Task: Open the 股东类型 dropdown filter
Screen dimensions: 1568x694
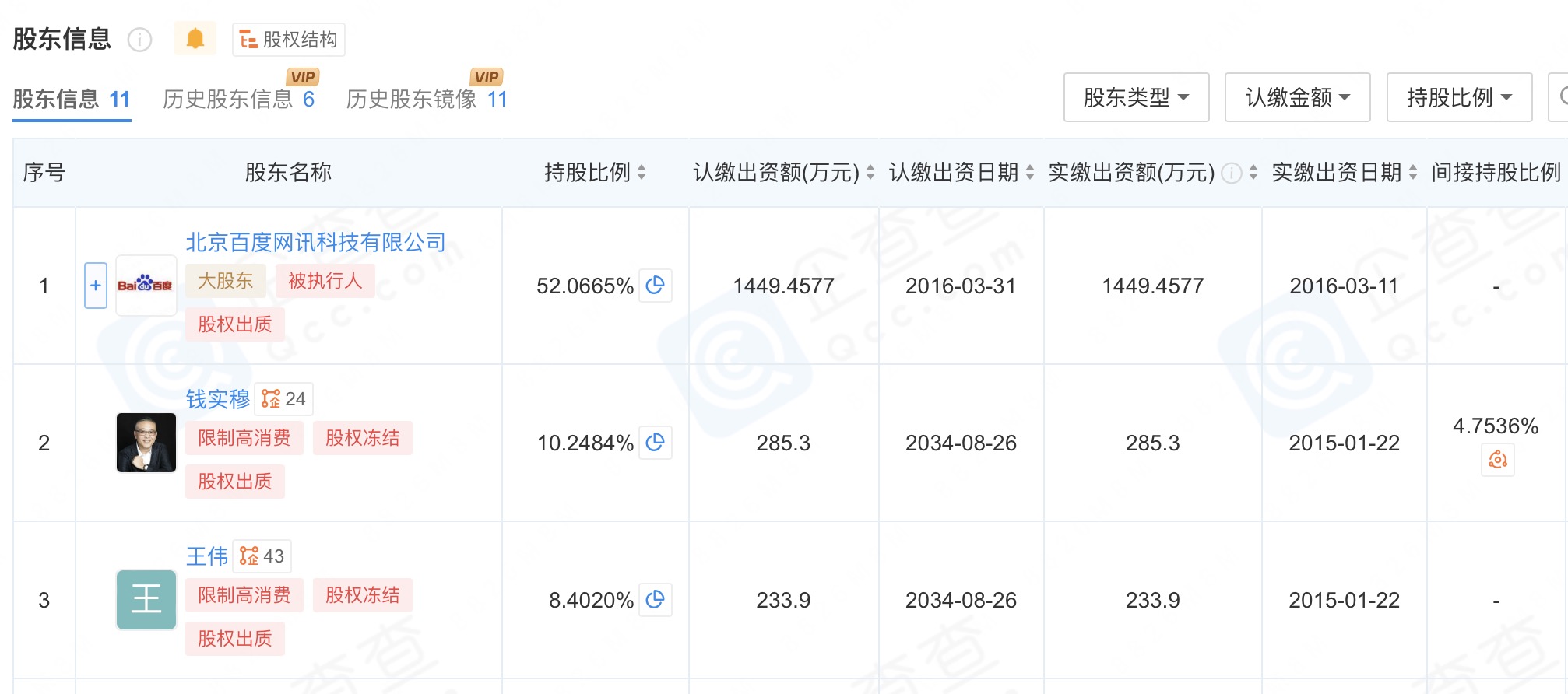Action: 1136,97
